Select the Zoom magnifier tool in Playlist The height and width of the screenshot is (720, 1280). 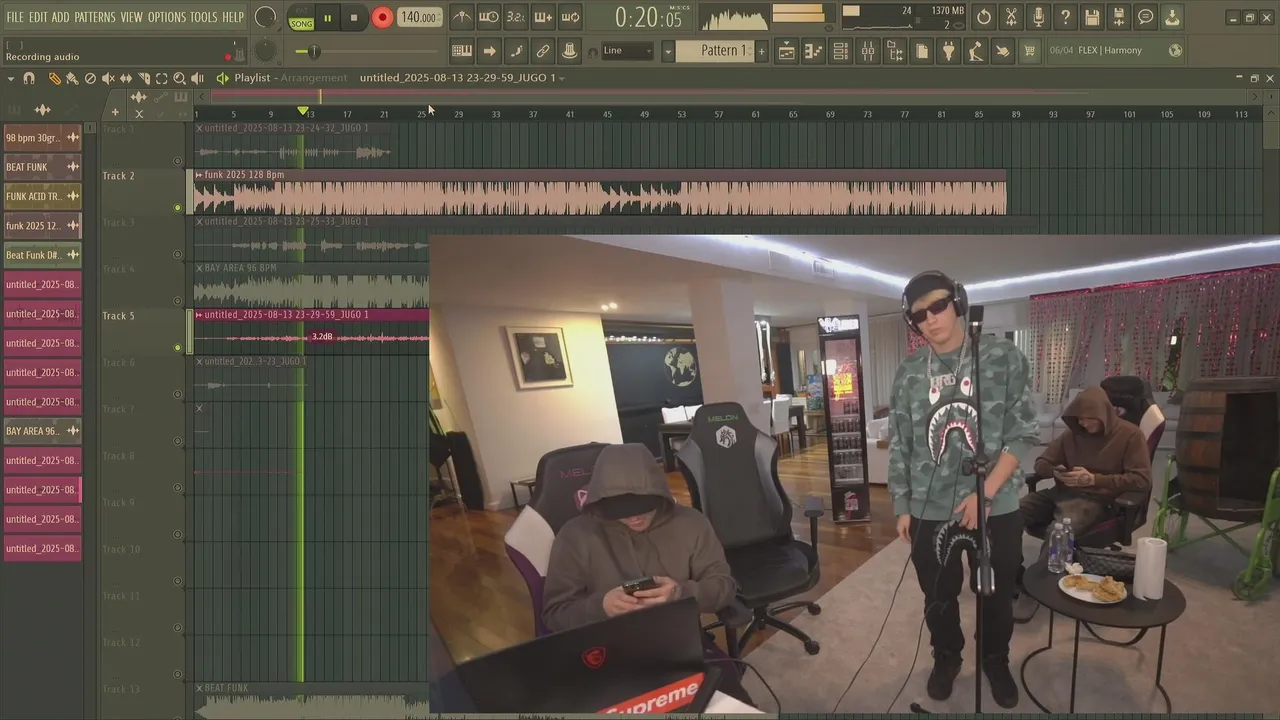[x=180, y=78]
